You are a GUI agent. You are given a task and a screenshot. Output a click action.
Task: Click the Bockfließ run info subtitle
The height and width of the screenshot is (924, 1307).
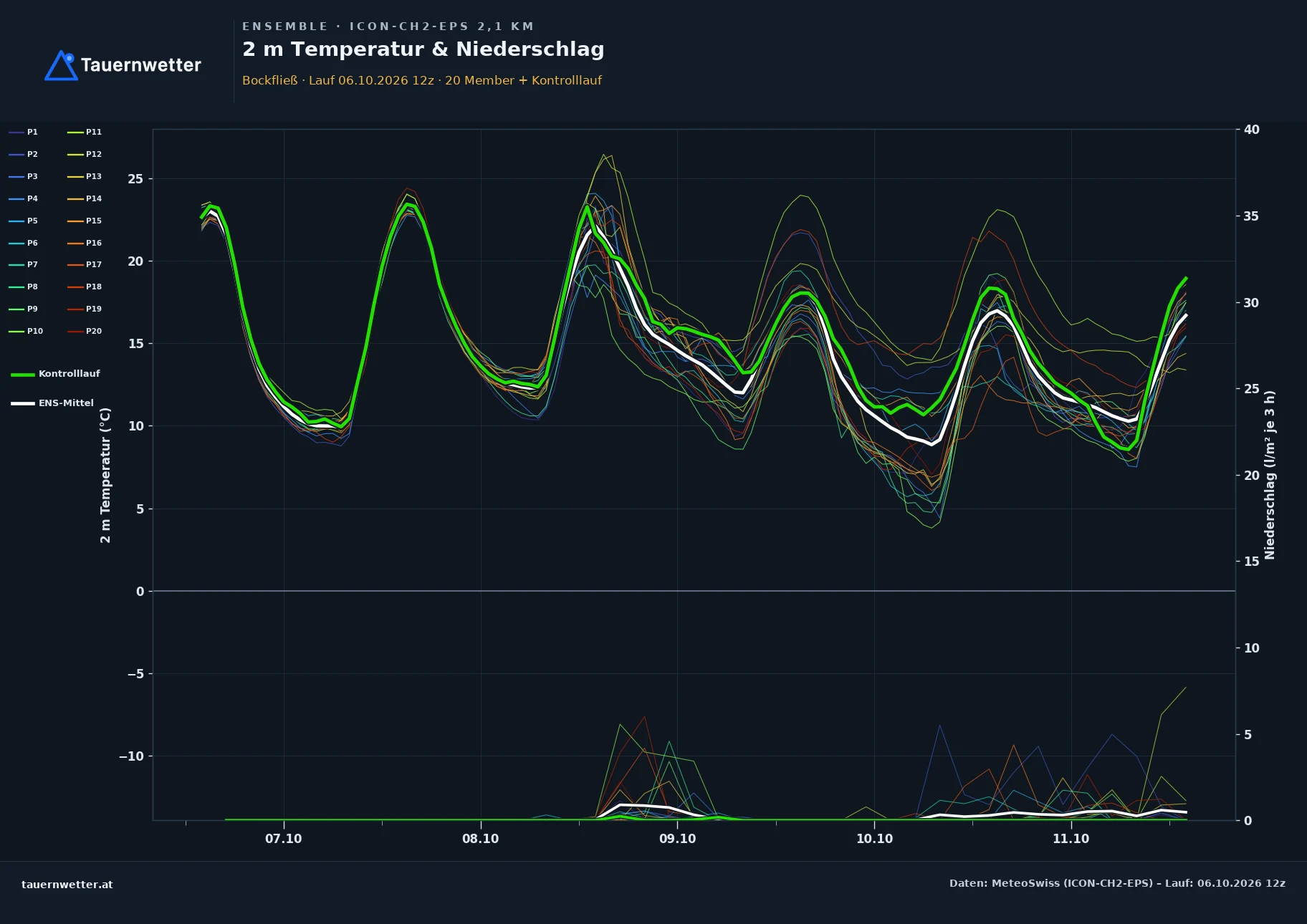pos(422,80)
